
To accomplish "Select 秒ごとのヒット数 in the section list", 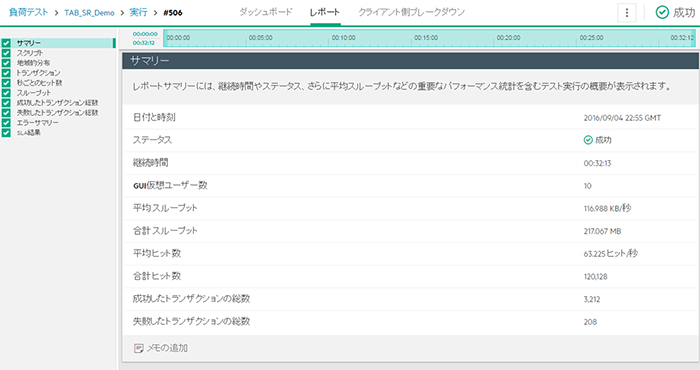I will click(x=40, y=83).
